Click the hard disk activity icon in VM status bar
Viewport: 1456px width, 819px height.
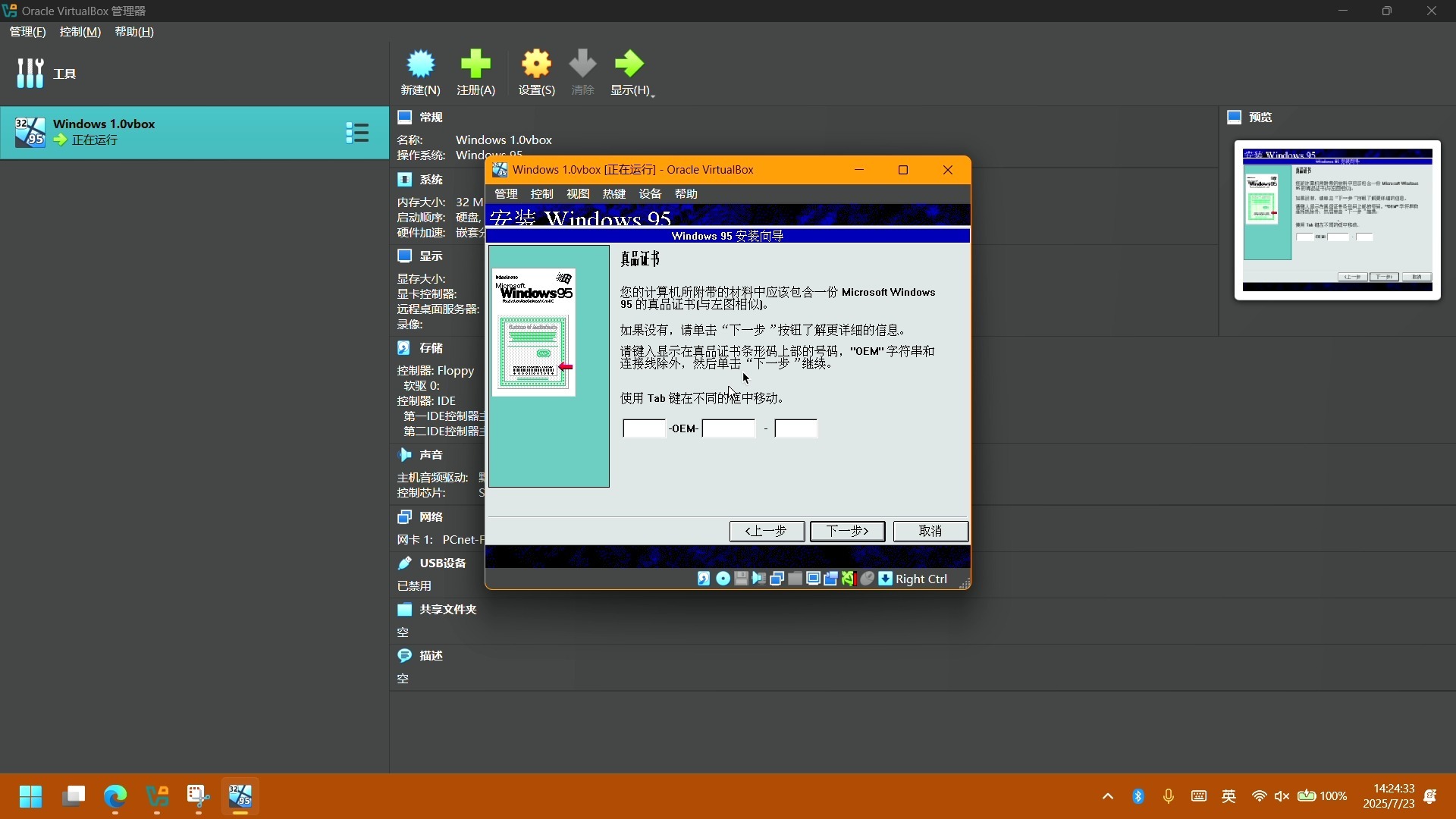click(x=704, y=579)
